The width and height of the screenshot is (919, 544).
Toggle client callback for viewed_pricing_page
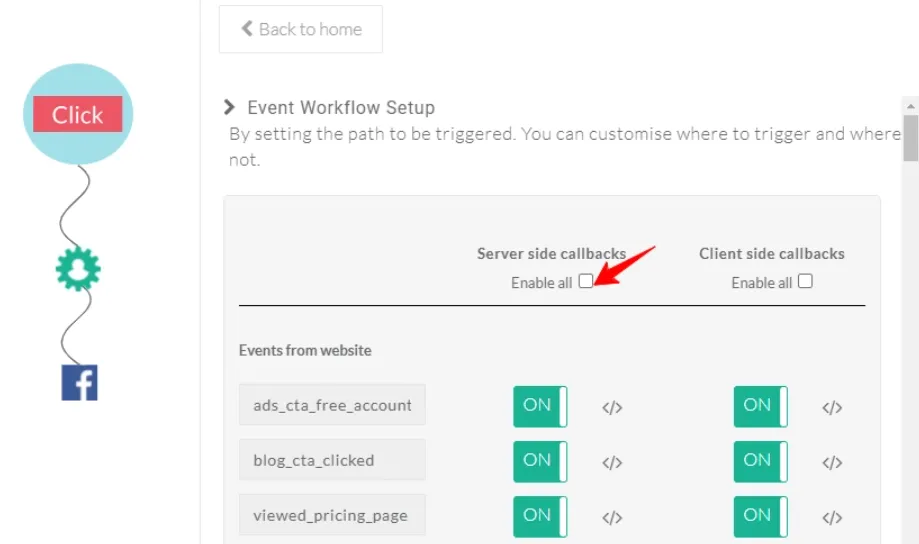pyautogui.click(x=760, y=516)
